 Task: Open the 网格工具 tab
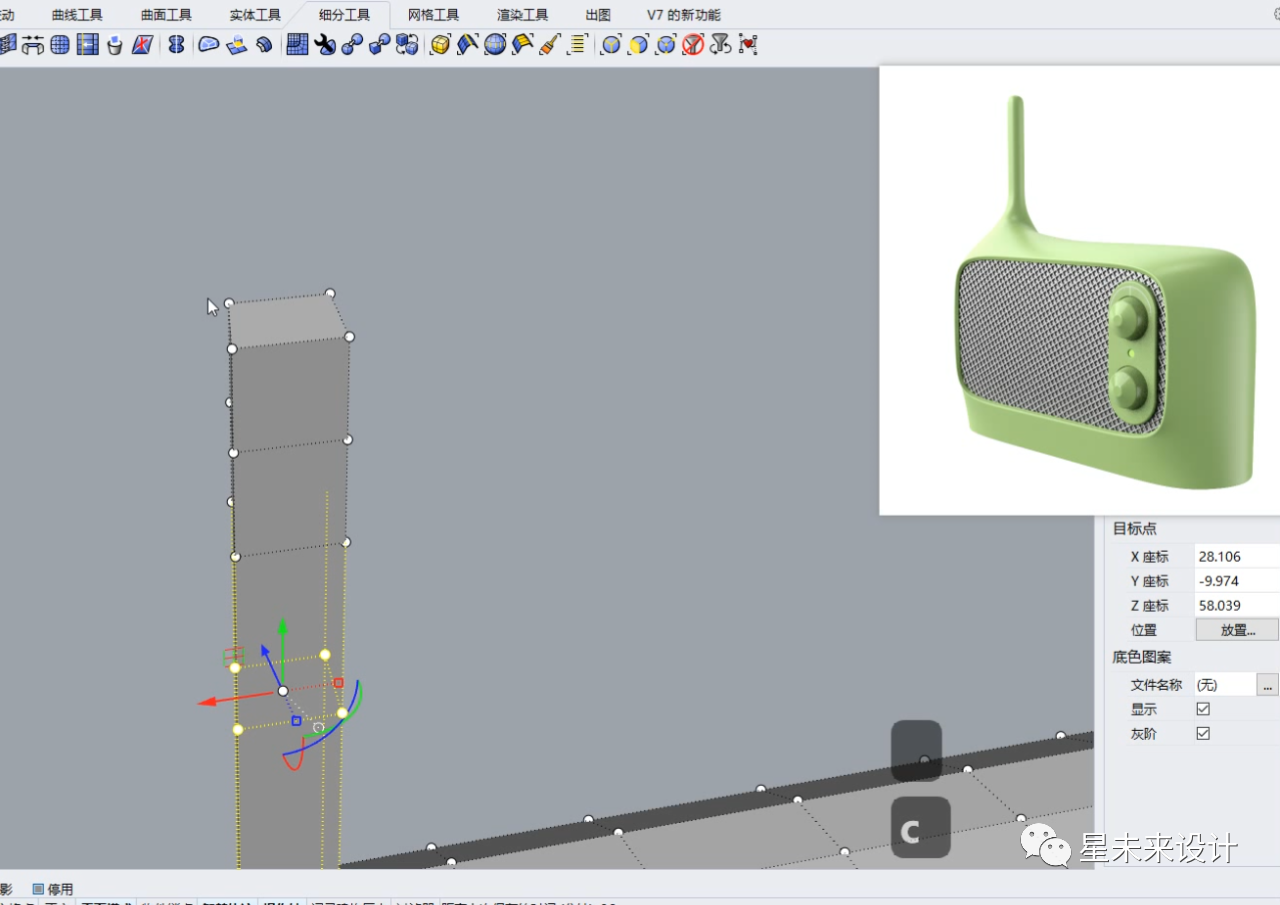[x=433, y=15]
